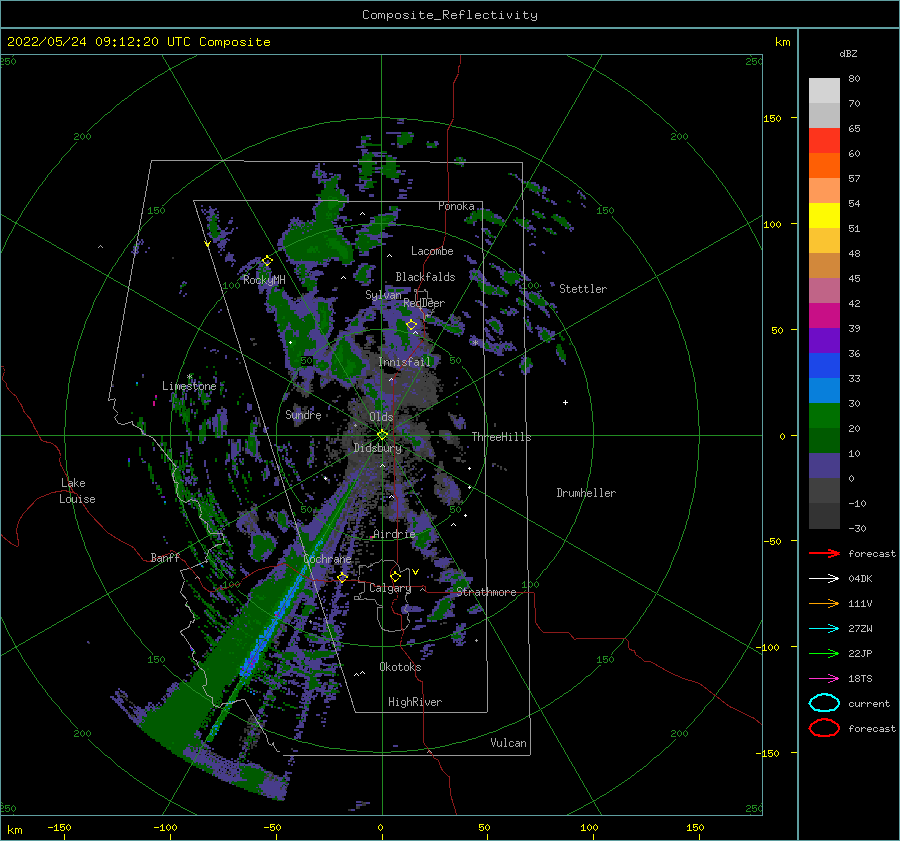The width and height of the screenshot is (900, 841).
Task: Click the Blackfalds city label
Action: pos(425,277)
